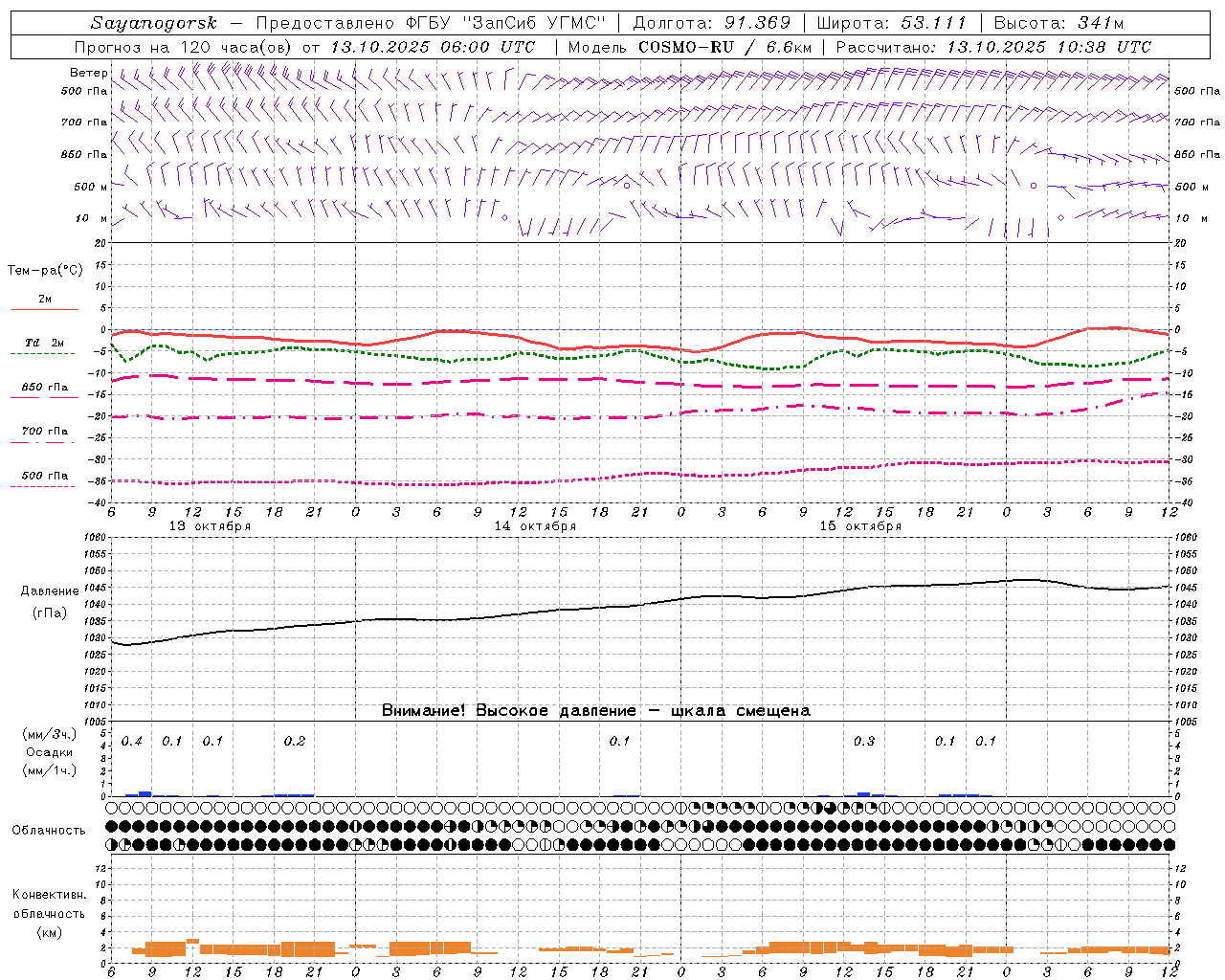Viewport: 1225px width, 980px height.
Task: Select the '1005' value on right pressure axis
Action: (1186, 721)
